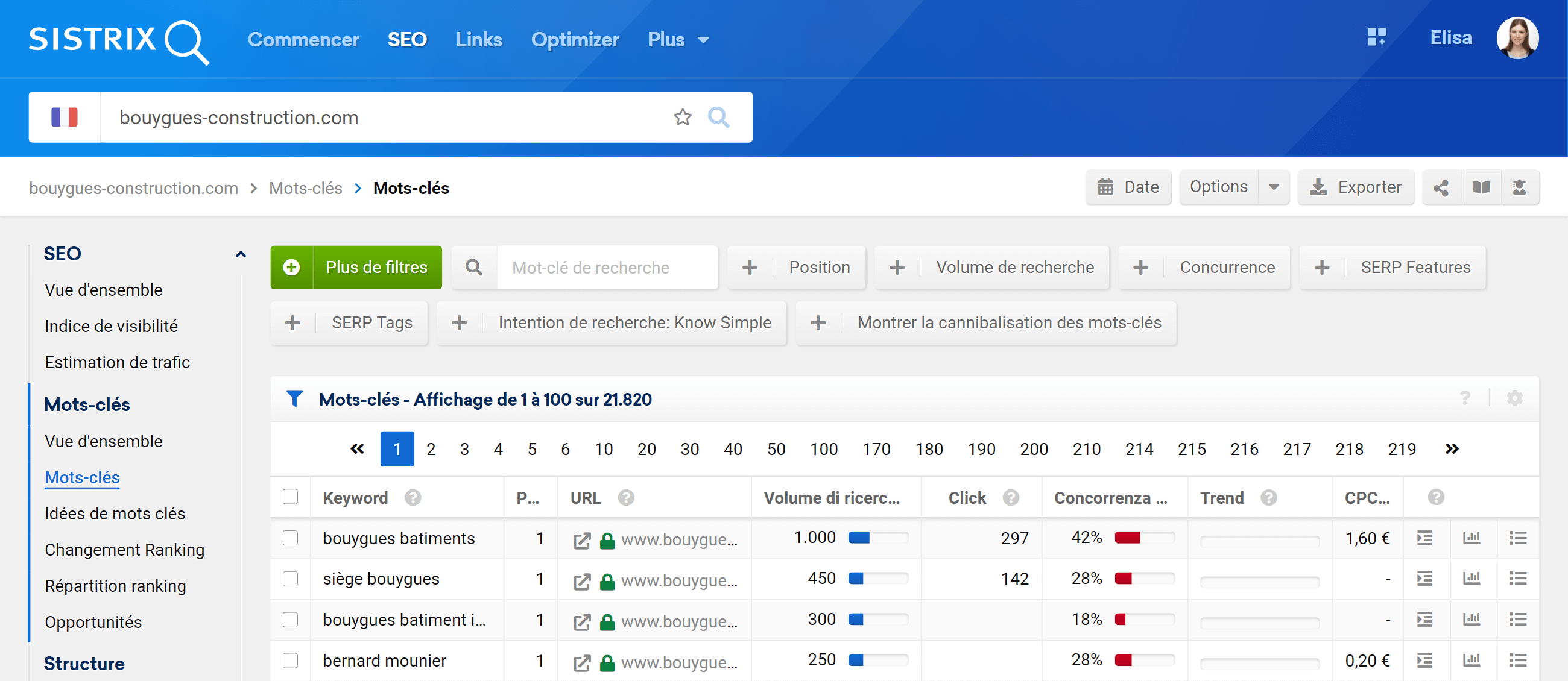Click bouygues-construction.com breadcrumb link
1568x681 pixels.
[x=134, y=188]
